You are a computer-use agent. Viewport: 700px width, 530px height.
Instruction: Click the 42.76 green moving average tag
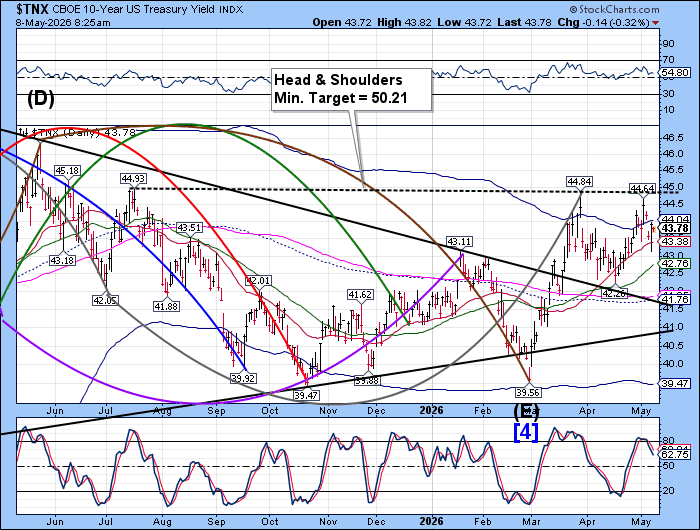coord(675,263)
